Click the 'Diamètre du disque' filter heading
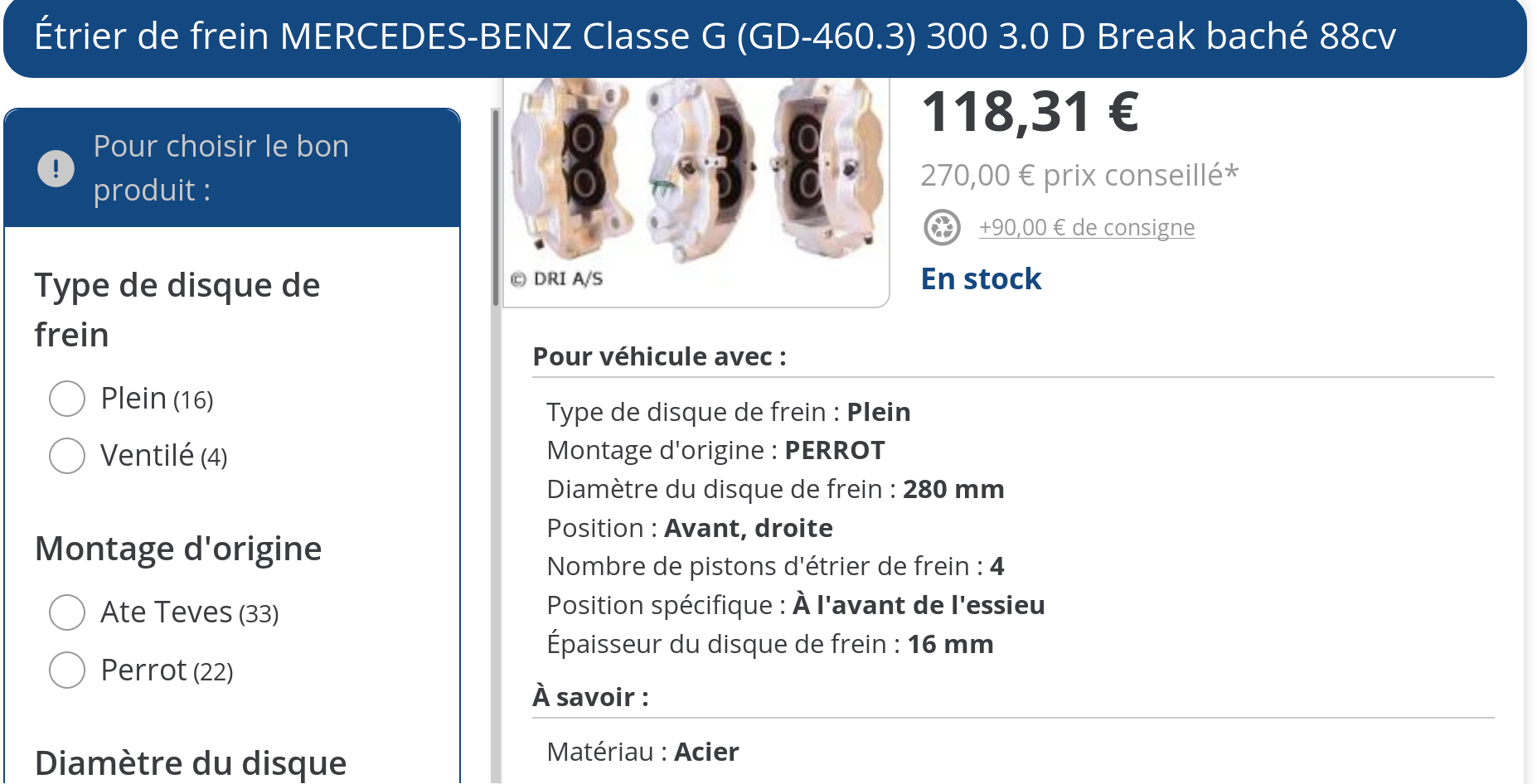The height and width of the screenshot is (784, 1537). [x=191, y=762]
